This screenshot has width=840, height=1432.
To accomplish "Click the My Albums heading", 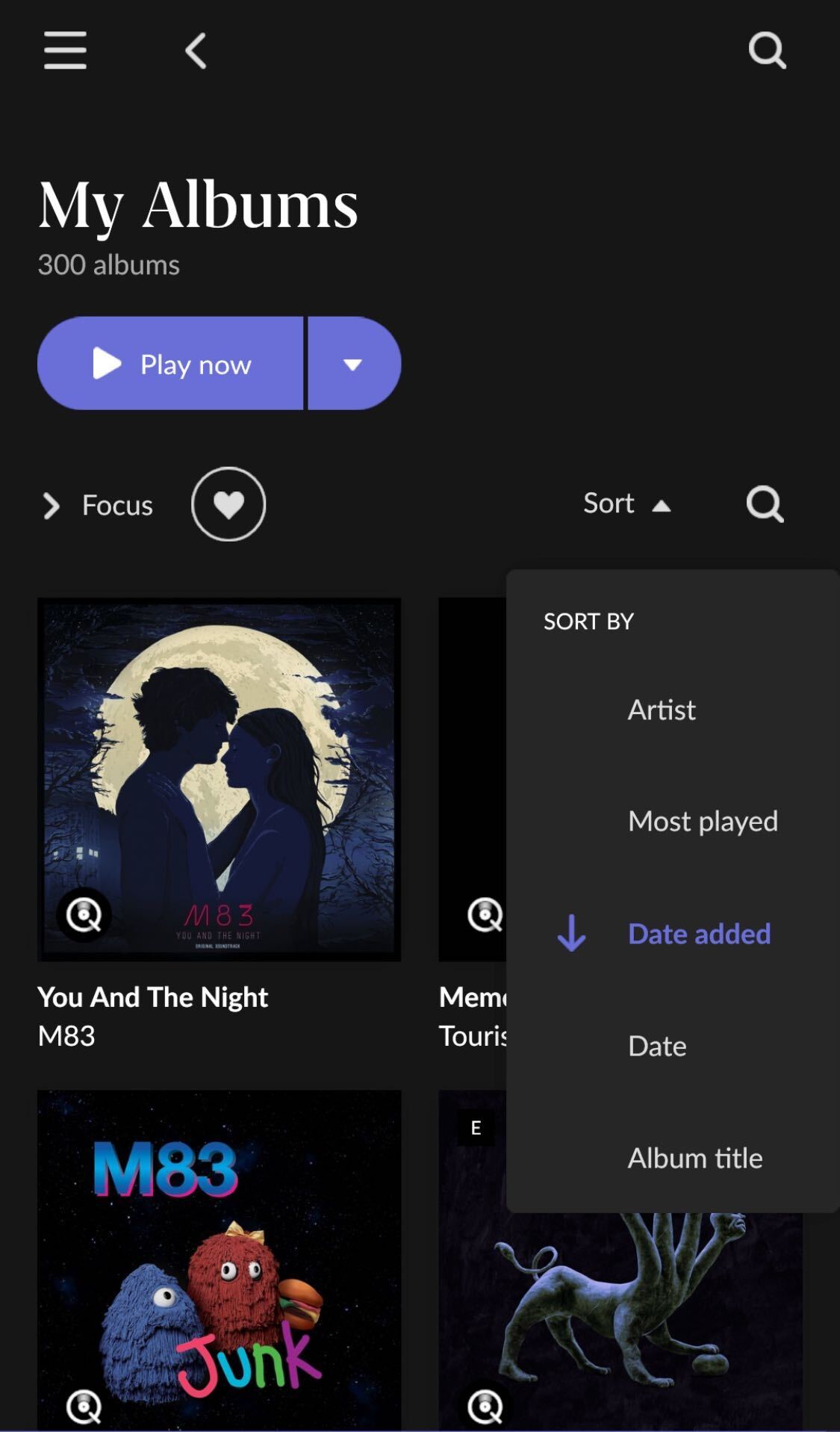I will 198,205.
